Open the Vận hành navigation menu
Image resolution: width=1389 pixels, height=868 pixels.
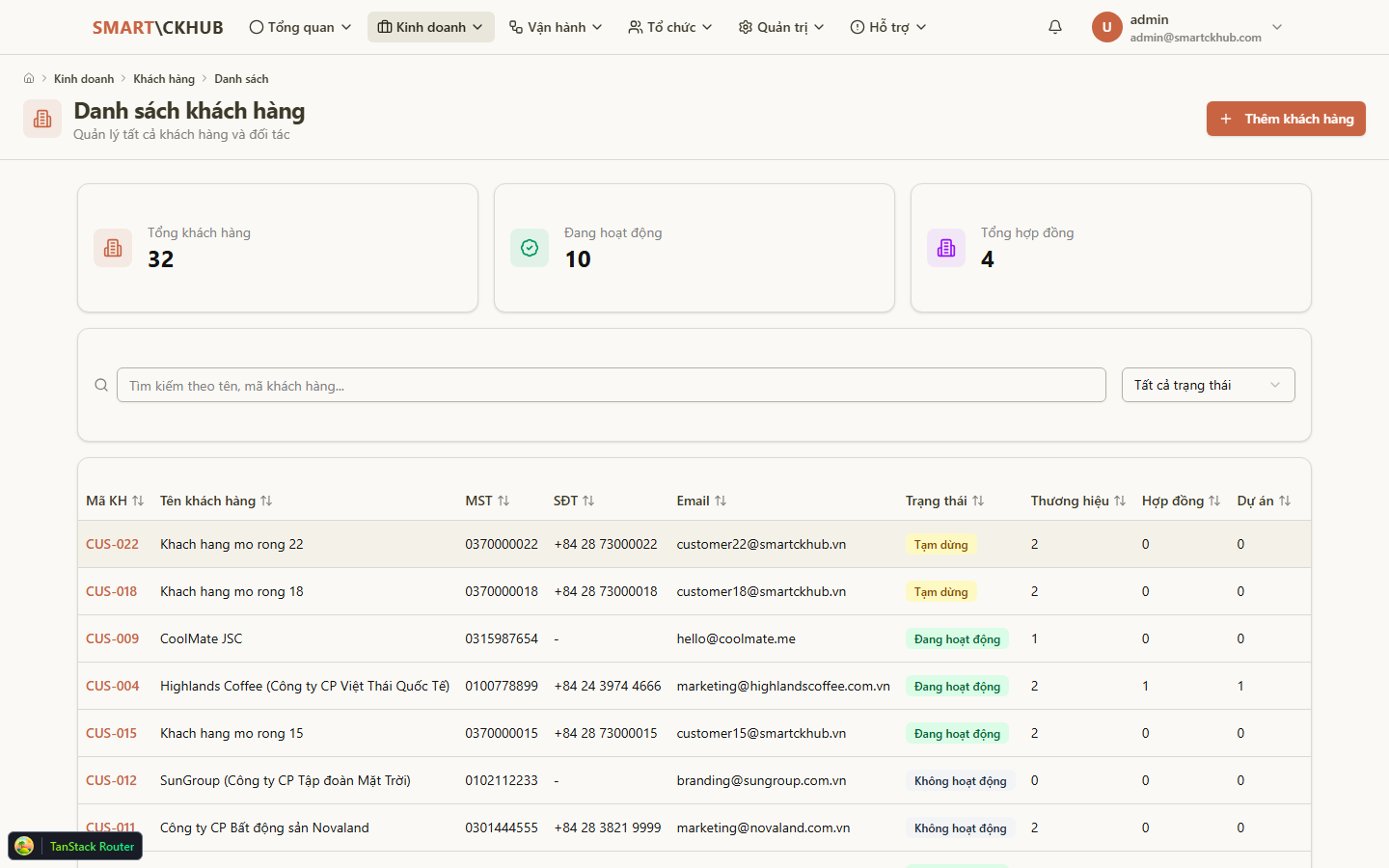click(x=556, y=27)
